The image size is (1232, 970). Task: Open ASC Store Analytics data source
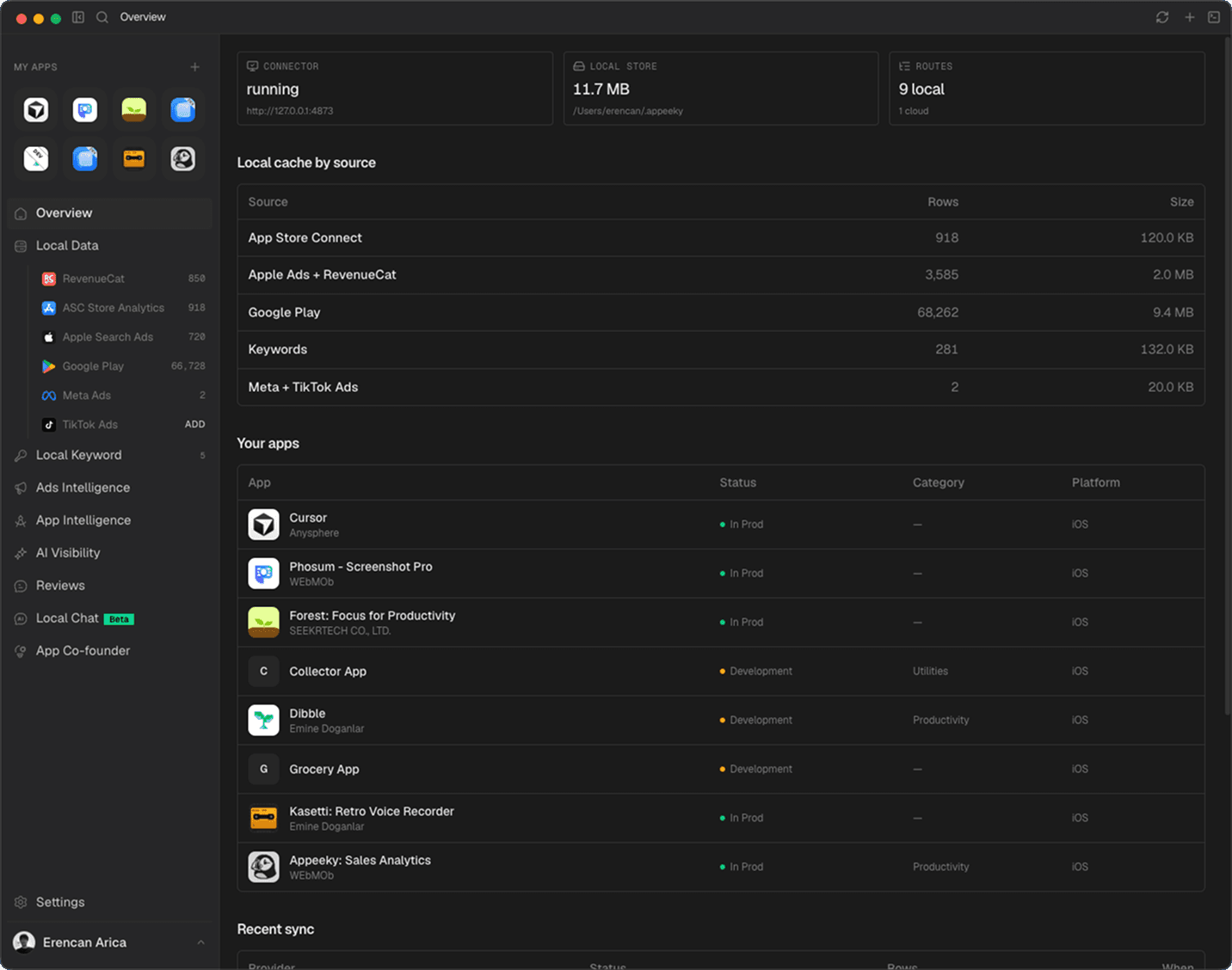click(123, 308)
